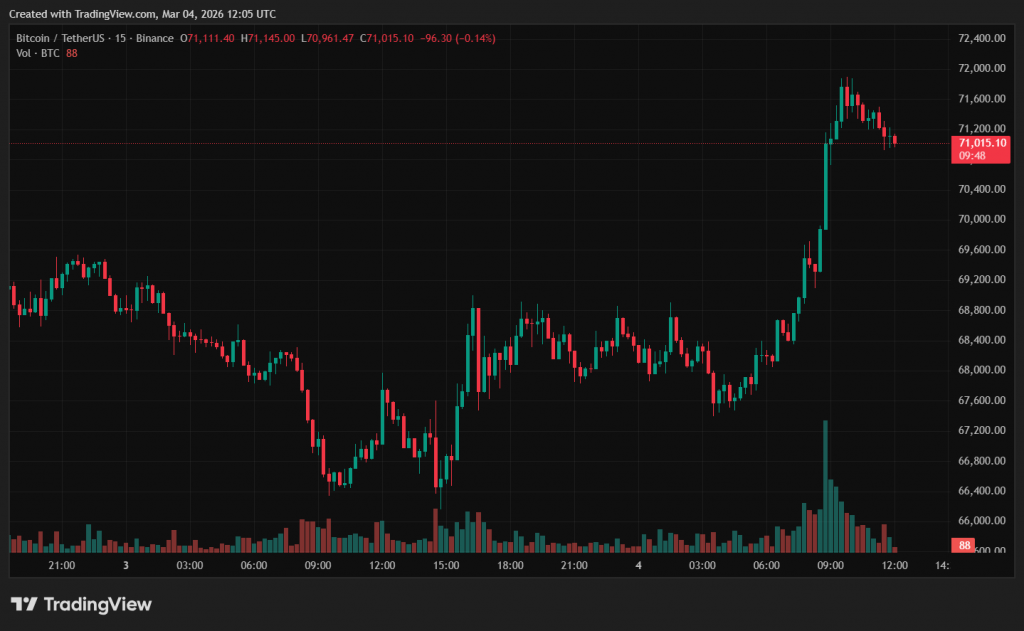Click the date marker 4 on time axis
1024x631 pixels.
(x=638, y=566)
